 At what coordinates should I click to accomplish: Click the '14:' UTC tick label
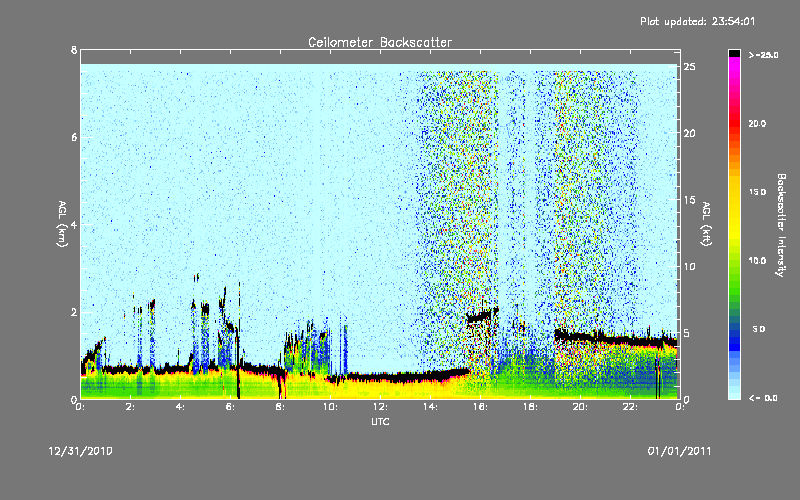tap(430, 407)
